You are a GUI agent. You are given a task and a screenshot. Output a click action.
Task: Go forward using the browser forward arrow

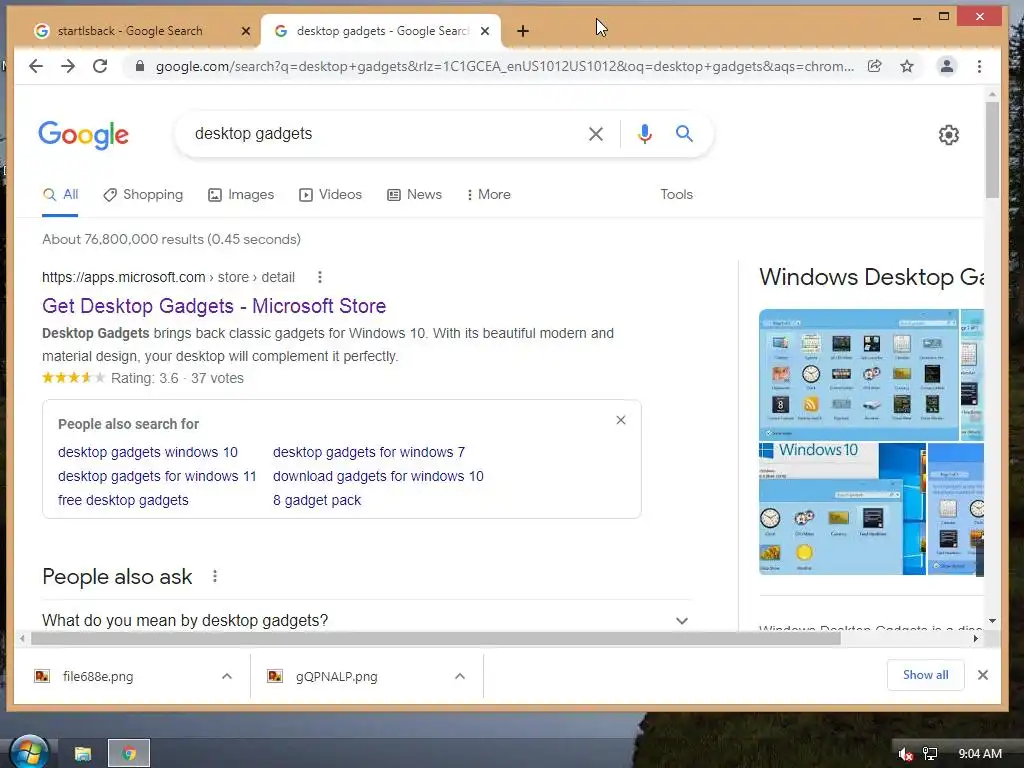click(68, 66)
